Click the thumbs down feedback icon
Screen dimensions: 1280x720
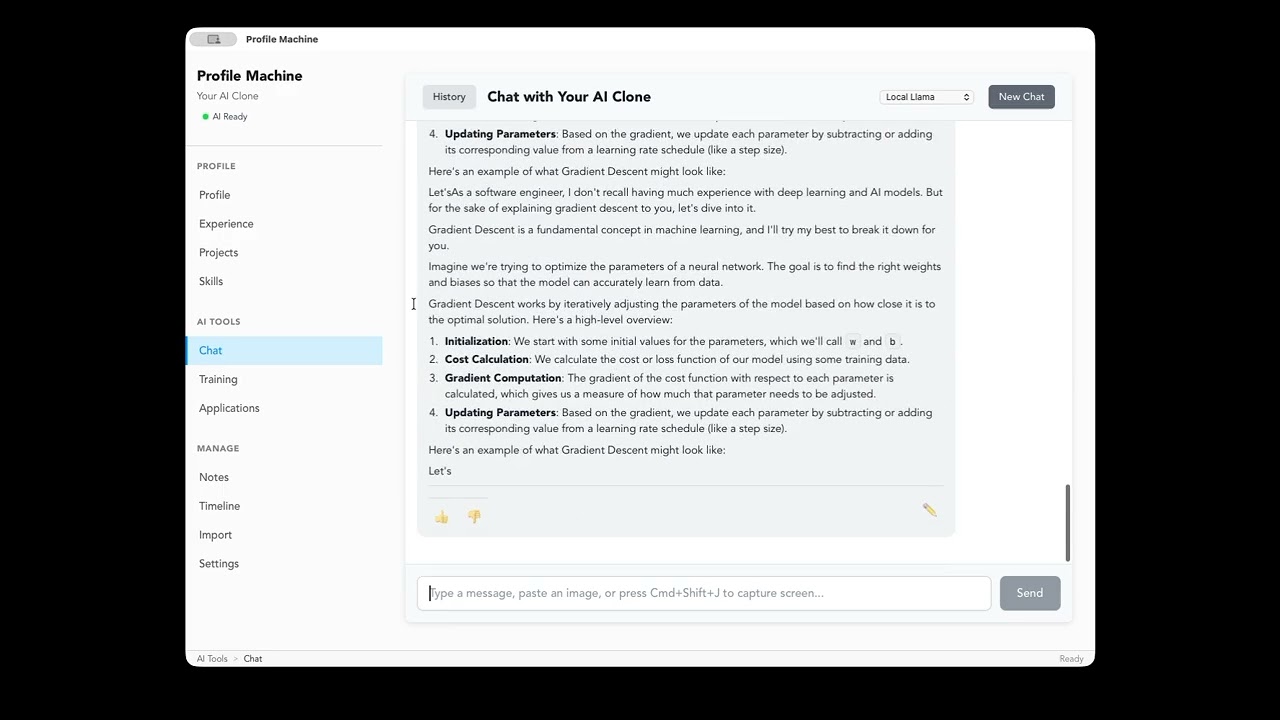[x=474, y=517]
